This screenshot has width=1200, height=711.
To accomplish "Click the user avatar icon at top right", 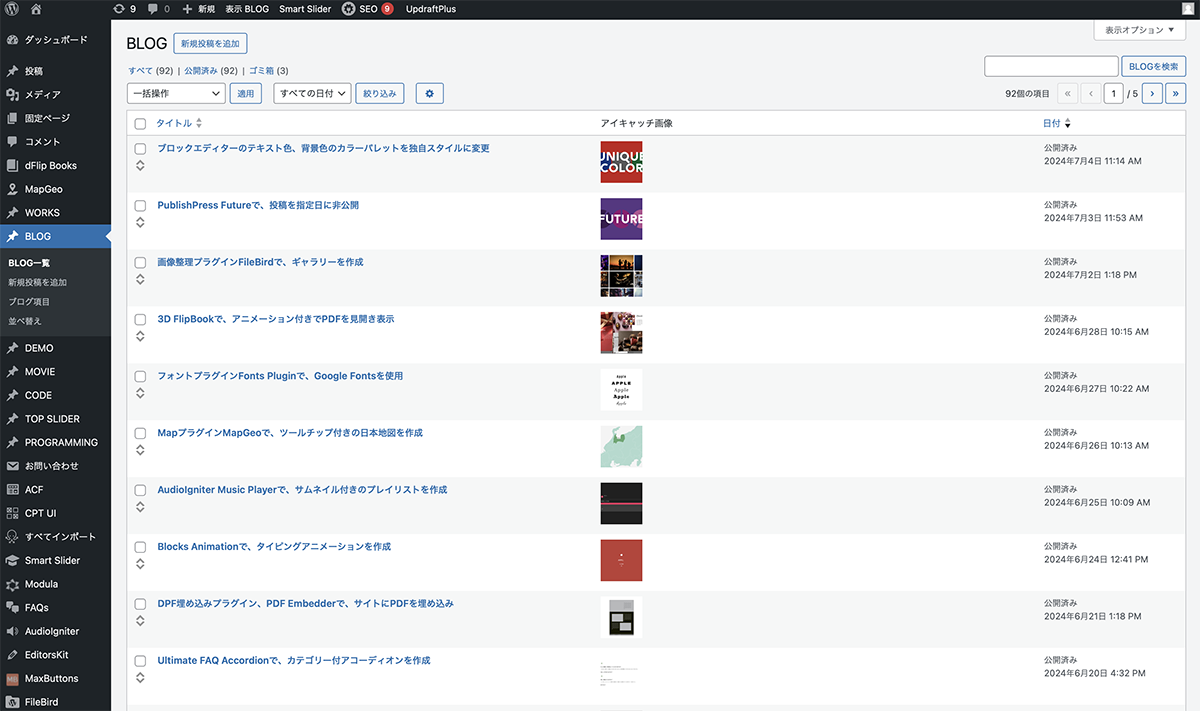I will pos(1187,9).
